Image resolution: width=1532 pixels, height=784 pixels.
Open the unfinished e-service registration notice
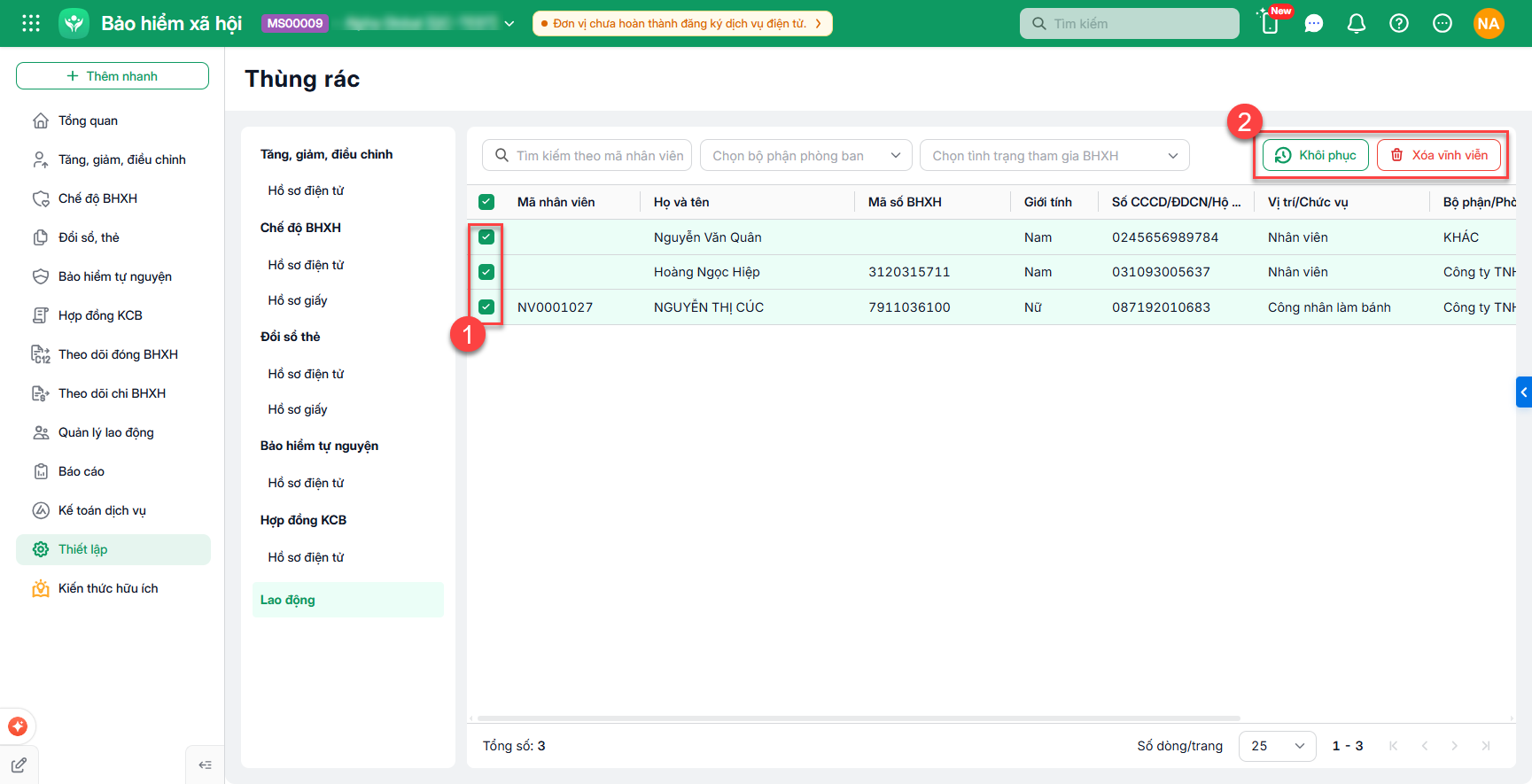(682, 24)
